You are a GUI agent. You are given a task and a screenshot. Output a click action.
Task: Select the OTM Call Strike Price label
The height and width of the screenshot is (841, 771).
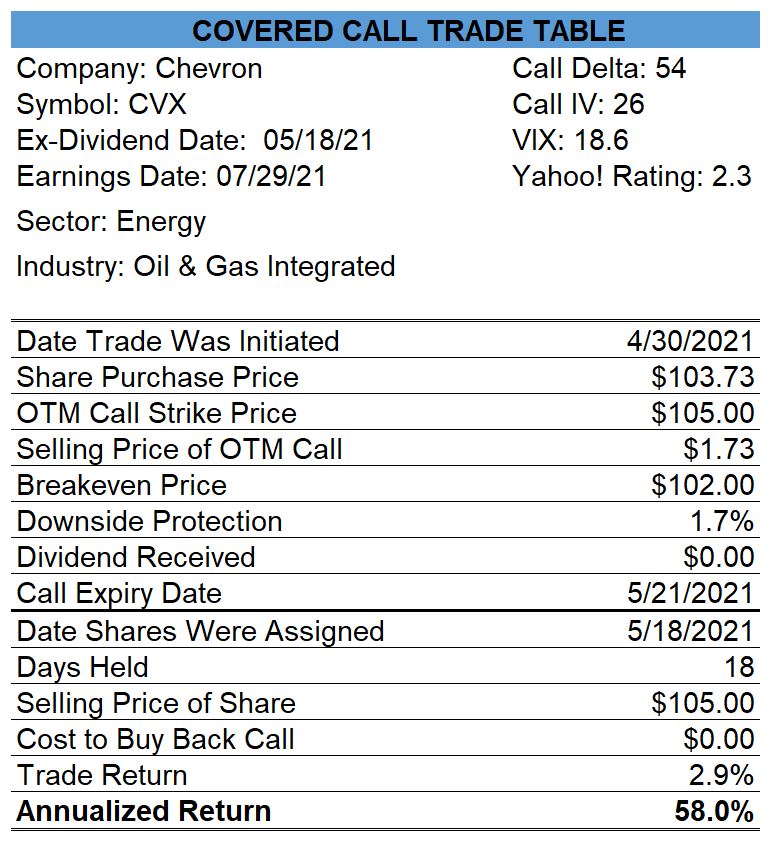click(x=157, y=413)
